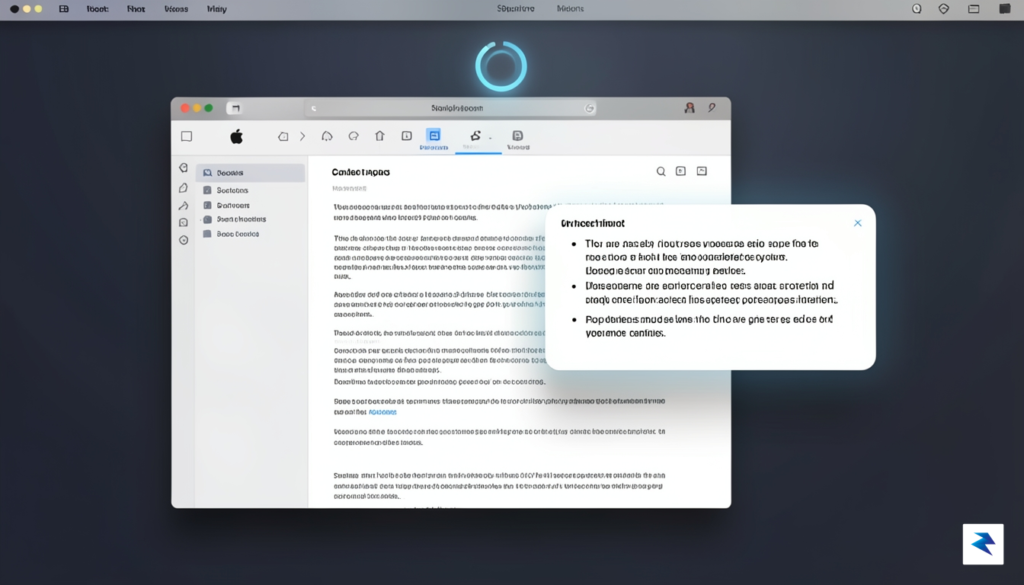Click the address field in window title bar

(451, 108)
